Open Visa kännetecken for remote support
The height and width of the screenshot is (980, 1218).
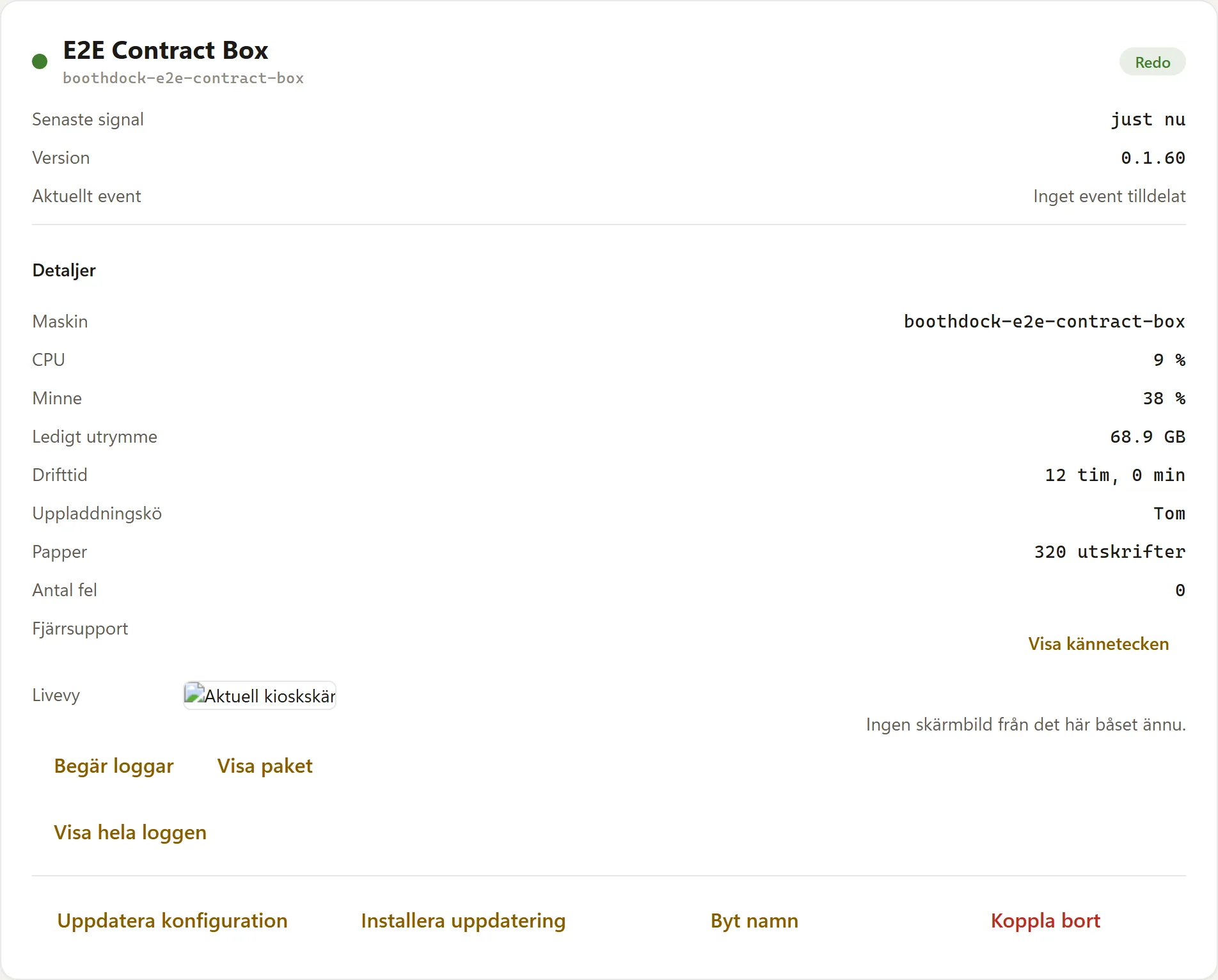(1098, 644)
